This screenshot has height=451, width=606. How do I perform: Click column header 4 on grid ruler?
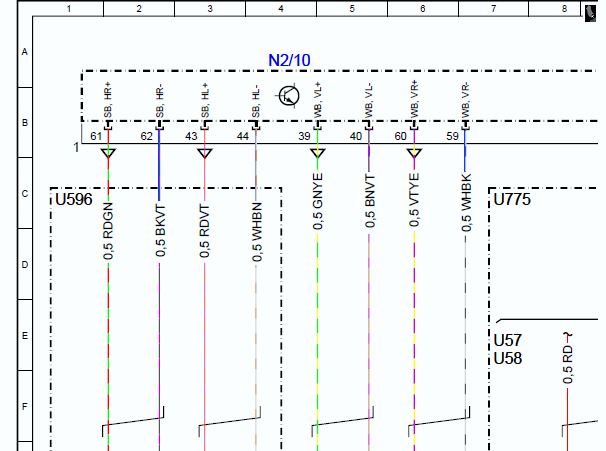click(281, 9)
